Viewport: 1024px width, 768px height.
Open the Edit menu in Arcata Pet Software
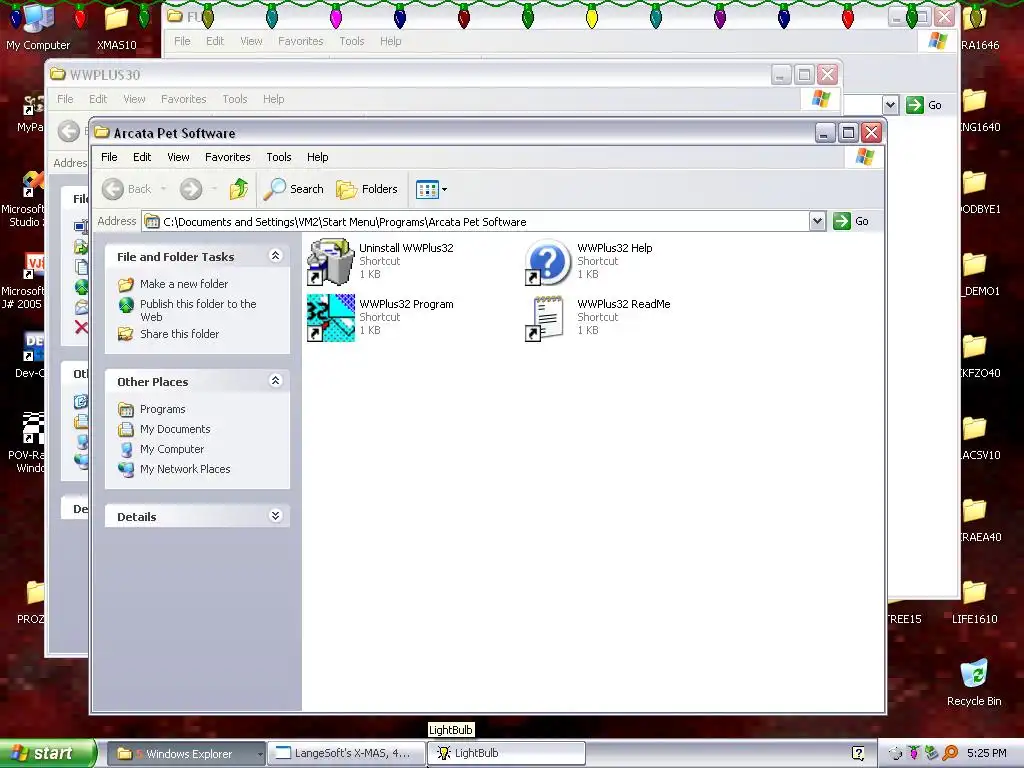point(142,157)
